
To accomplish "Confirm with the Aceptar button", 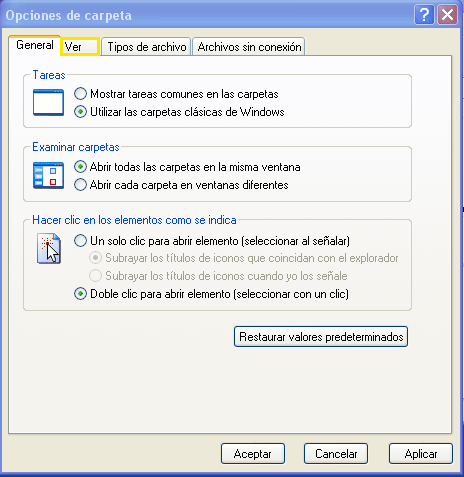I will pos(253,454).
